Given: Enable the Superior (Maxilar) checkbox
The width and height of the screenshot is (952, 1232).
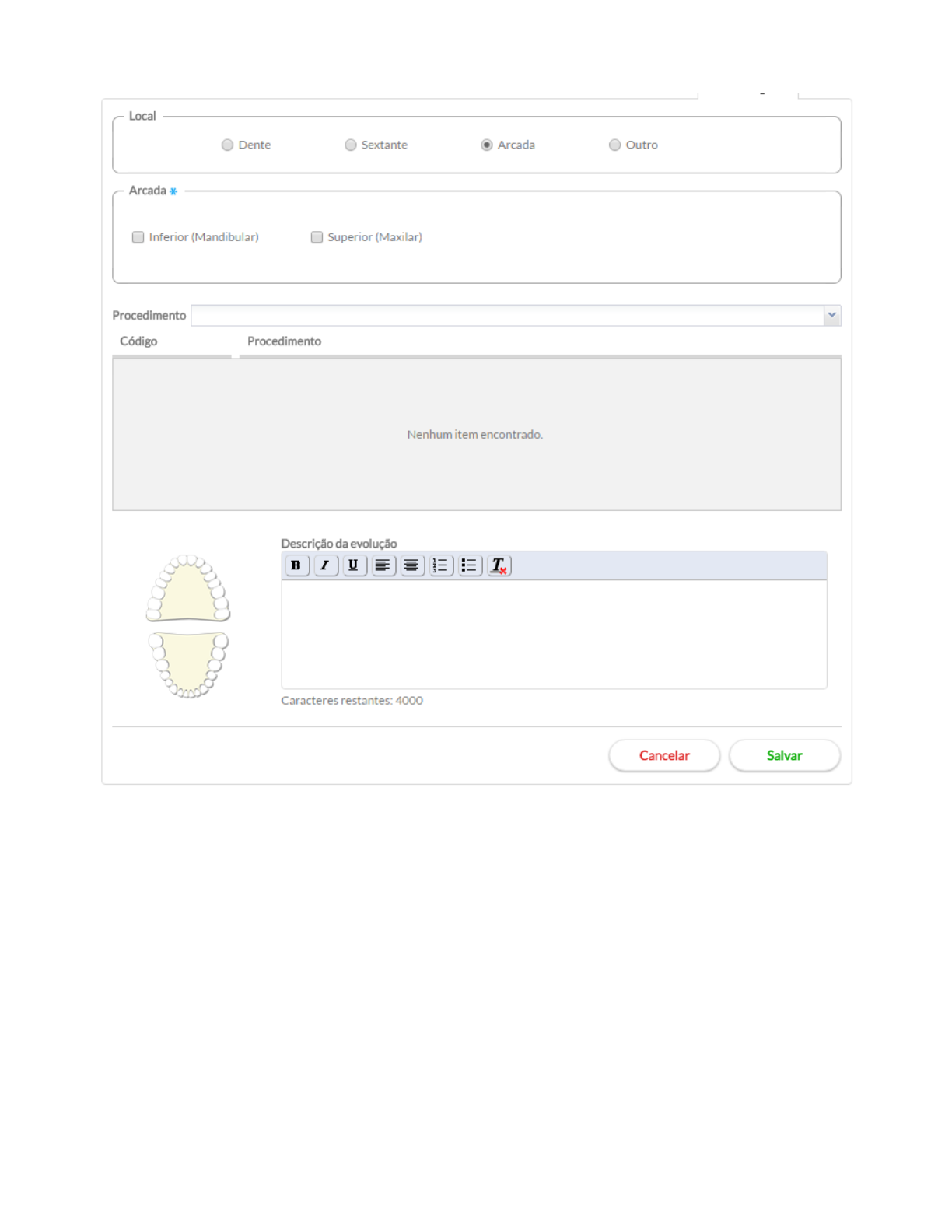Looking at the screenshot, I should pyautogui.click(x=317, y=237).
